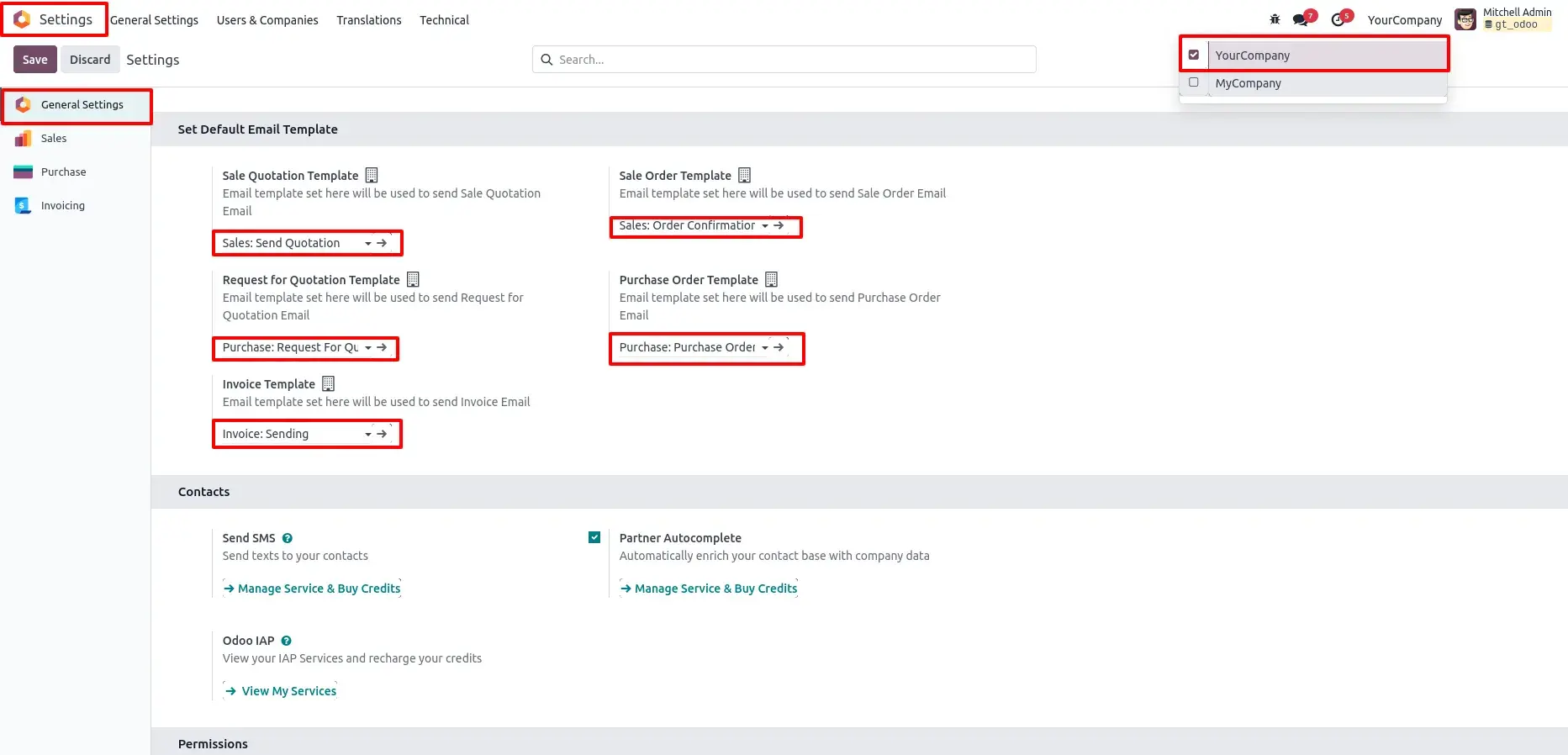The height and width of the screenshot is (755, 1568).
Task: Open Manage Service & Buy Credits under Send SMS
Action: point(312,589)
